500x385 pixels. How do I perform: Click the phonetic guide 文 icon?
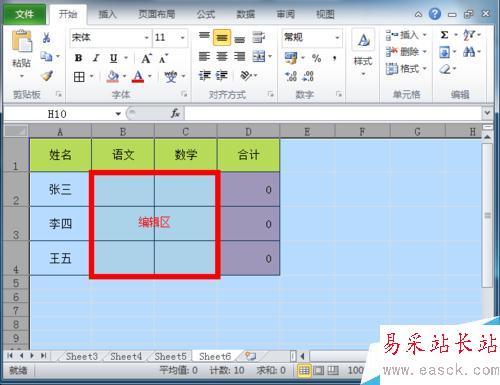coord(171,77)
